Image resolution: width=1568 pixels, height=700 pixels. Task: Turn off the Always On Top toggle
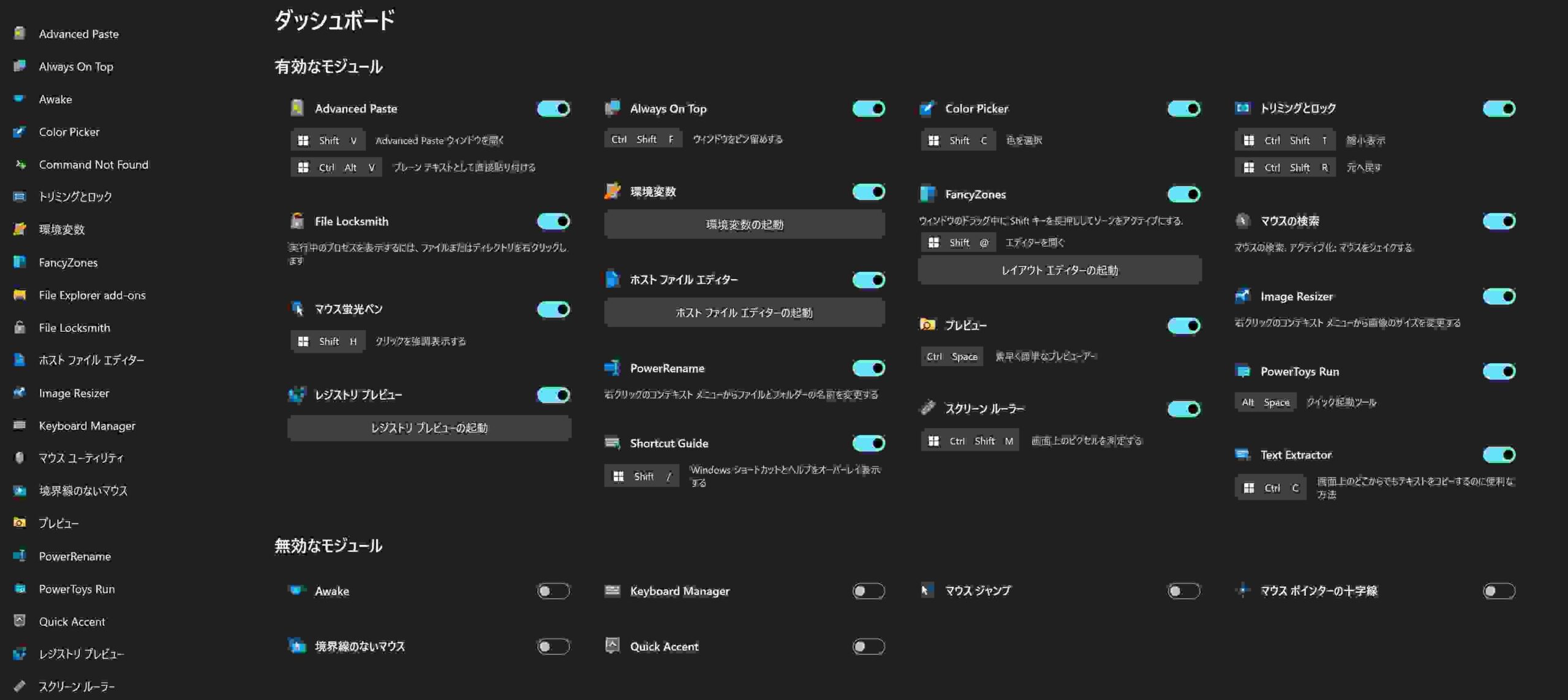[x=868, y=108]
